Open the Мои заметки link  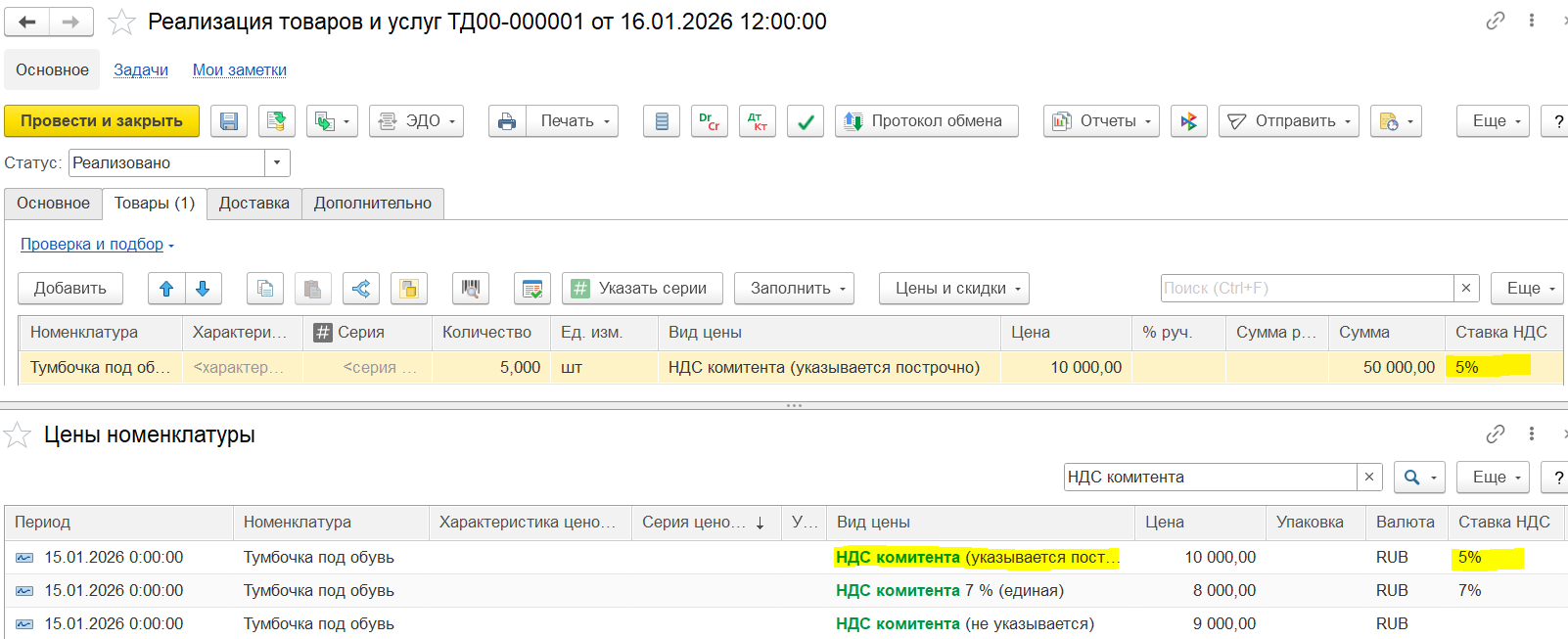(239, 70)
